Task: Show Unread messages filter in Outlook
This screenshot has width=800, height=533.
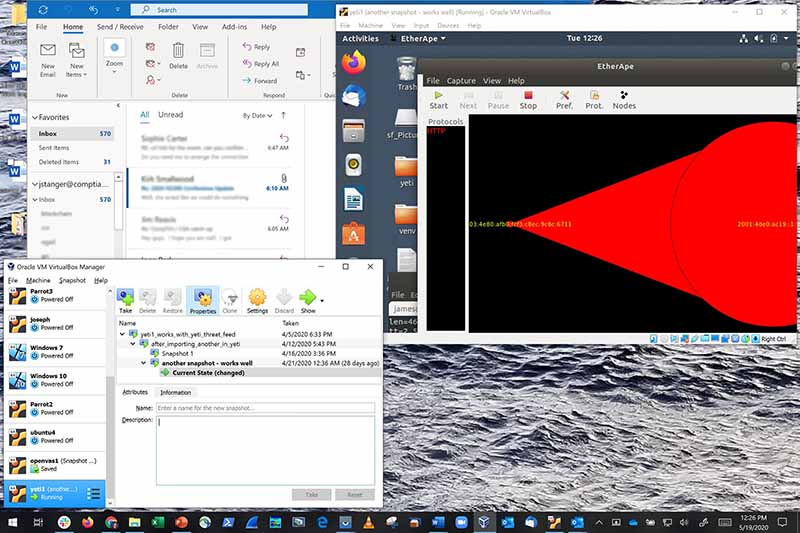Action: pyautogui.click(x=170, y=115)
